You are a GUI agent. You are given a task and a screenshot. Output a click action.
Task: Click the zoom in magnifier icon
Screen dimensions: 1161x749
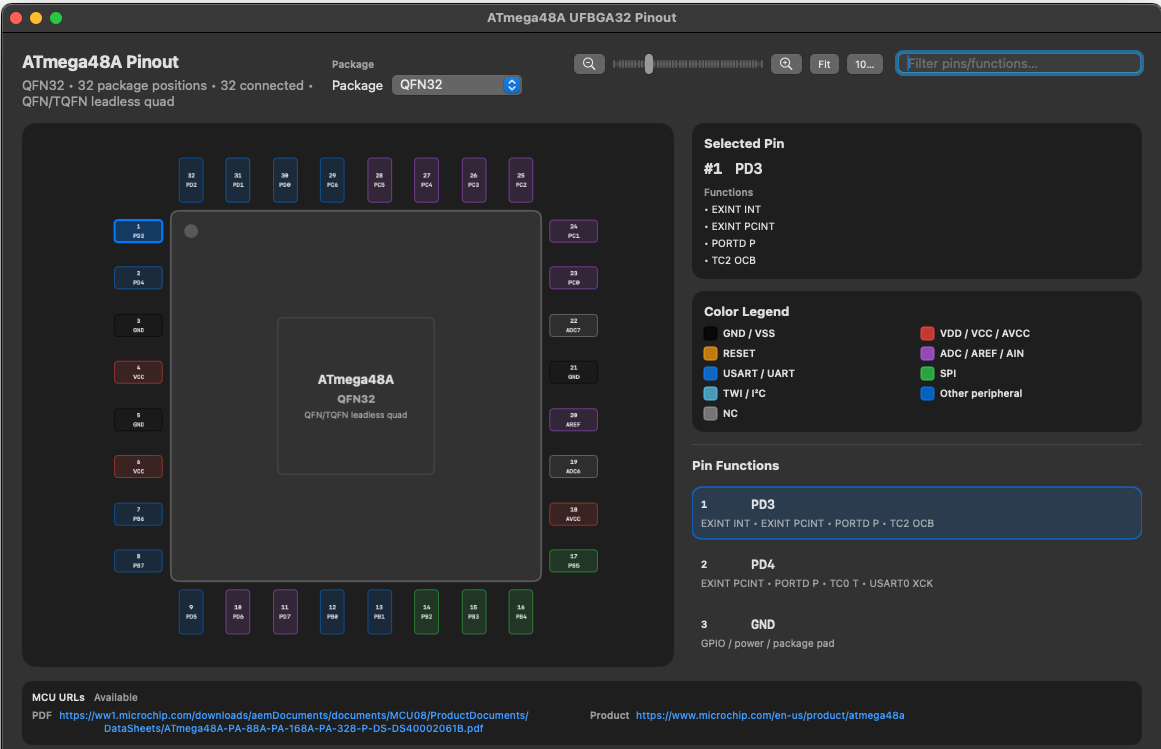[786, 64]
